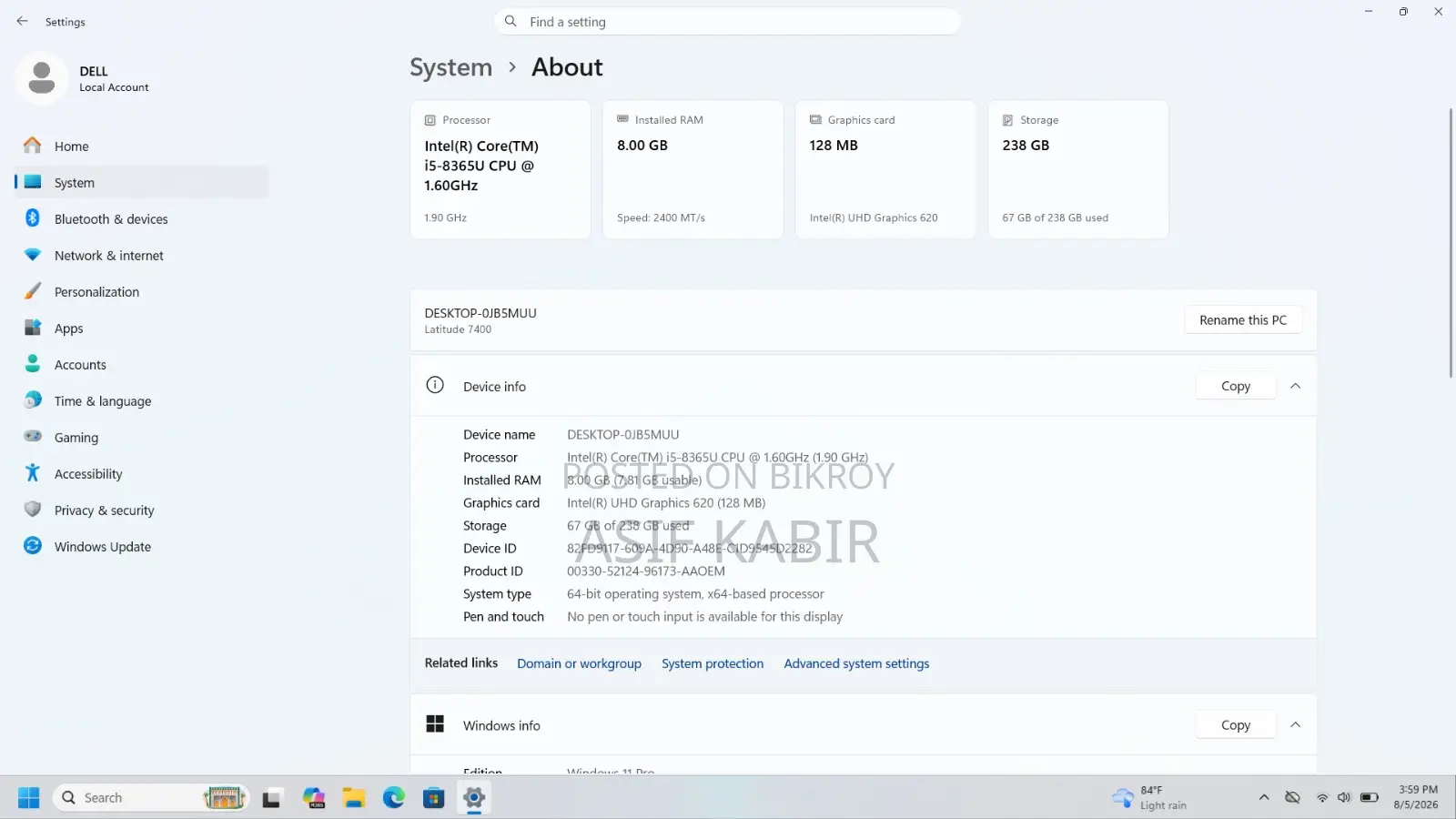Open the Apps settings page
1456x819 pixels.
pyautogui.click(x=141, y=329)
